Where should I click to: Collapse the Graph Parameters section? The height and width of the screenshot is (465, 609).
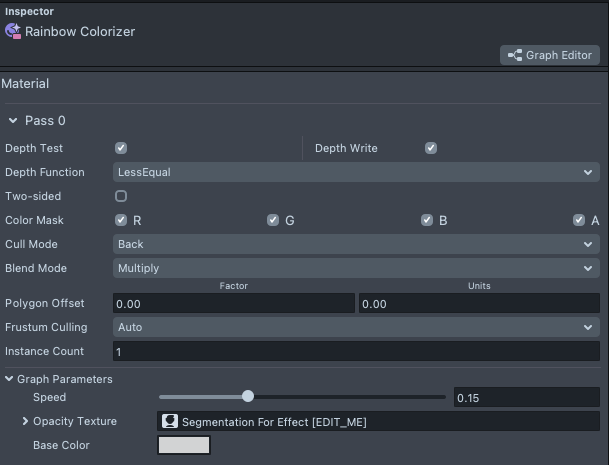[9, 379]
